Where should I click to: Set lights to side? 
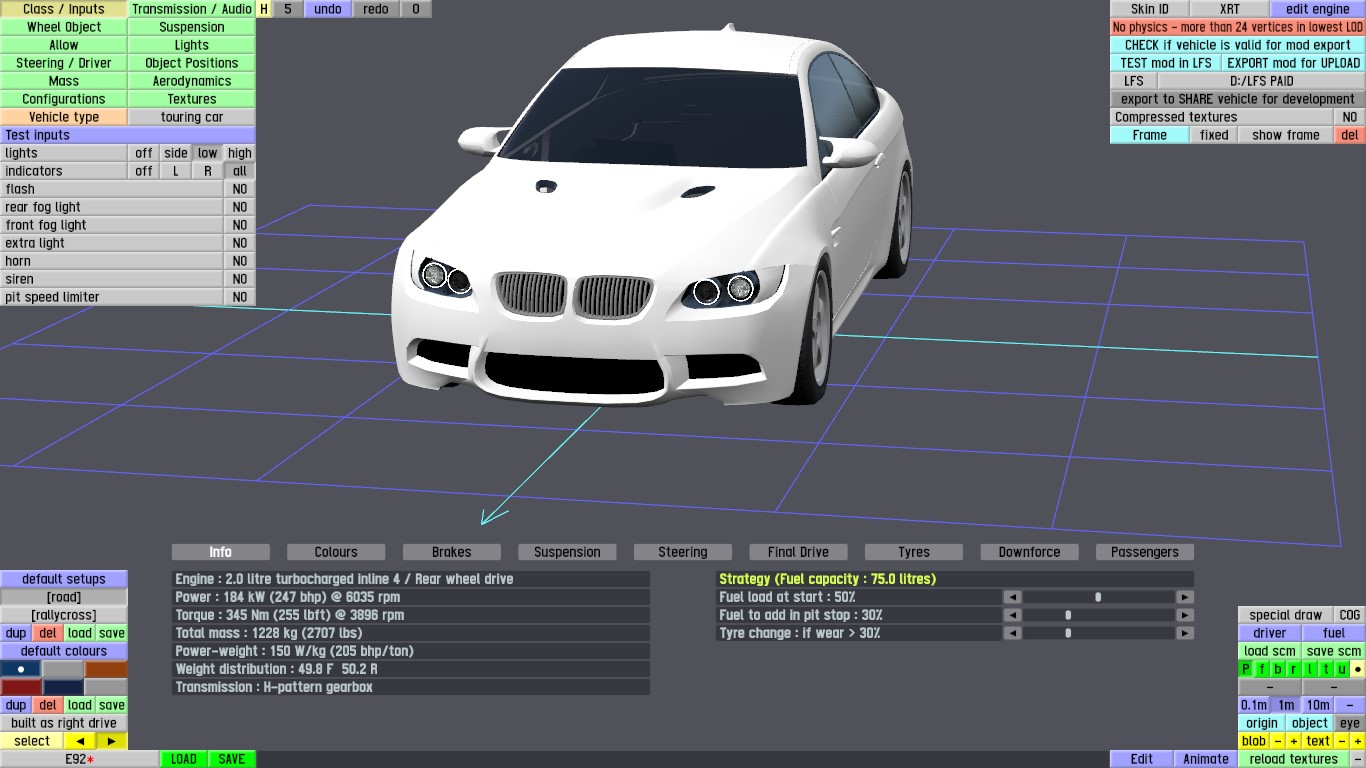[176, 153]
